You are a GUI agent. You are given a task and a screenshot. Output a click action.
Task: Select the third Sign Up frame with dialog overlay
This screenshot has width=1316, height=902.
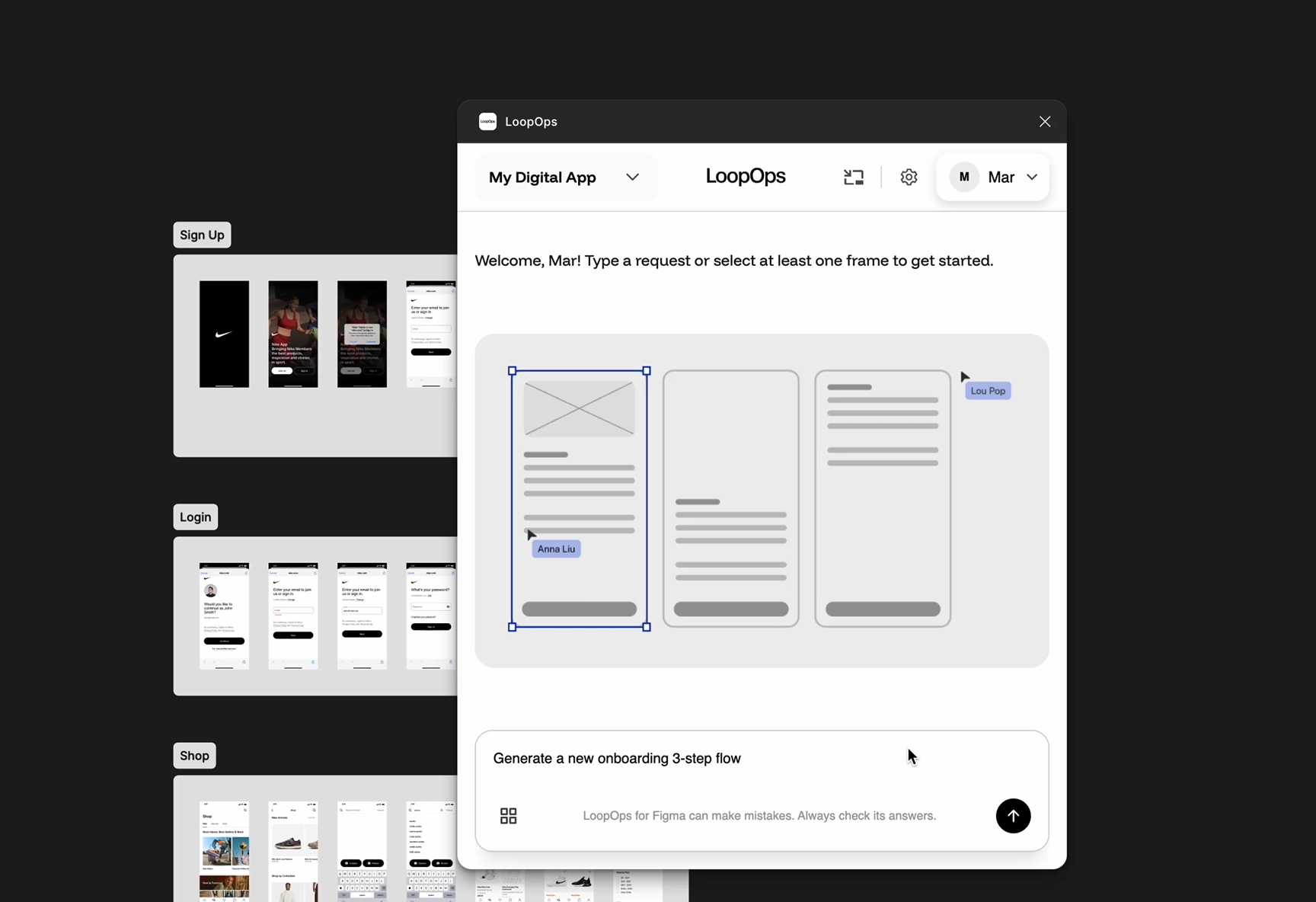pyautogui.click(x=362, y=334)
